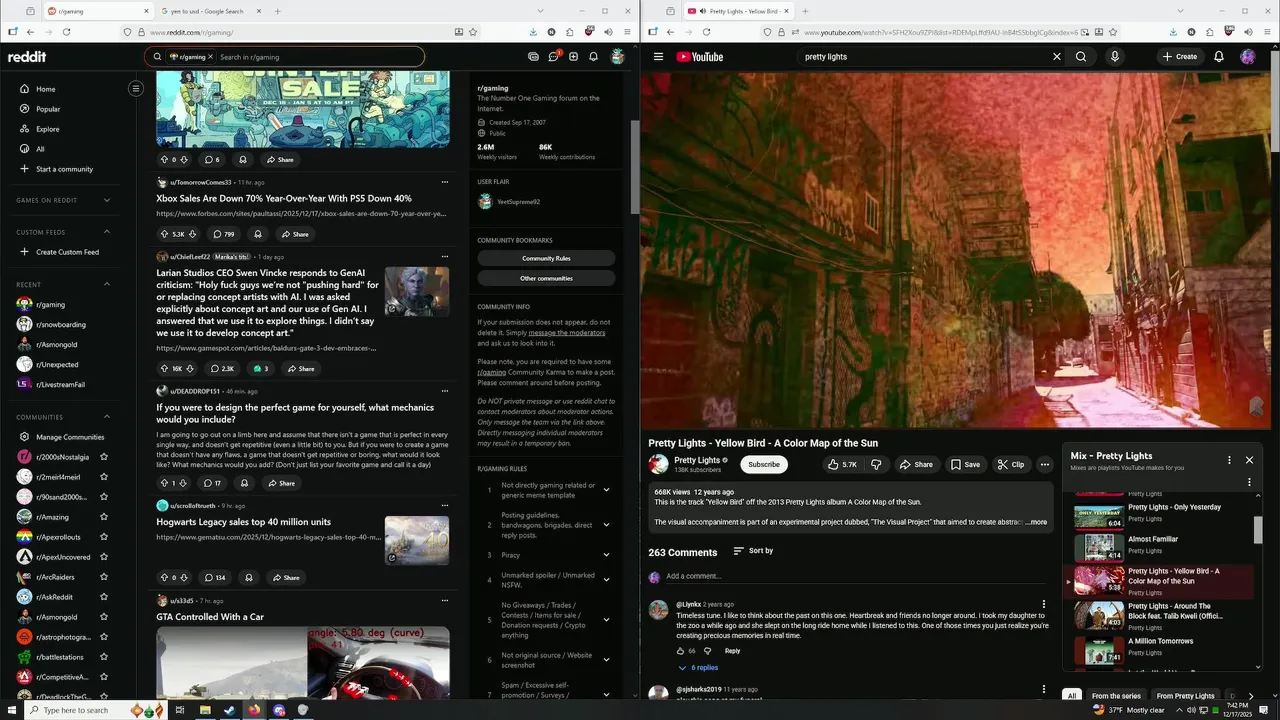Favorite r/2000sNostalgia community star
The height and width of the screenshot is (720, 1280).
104,457
